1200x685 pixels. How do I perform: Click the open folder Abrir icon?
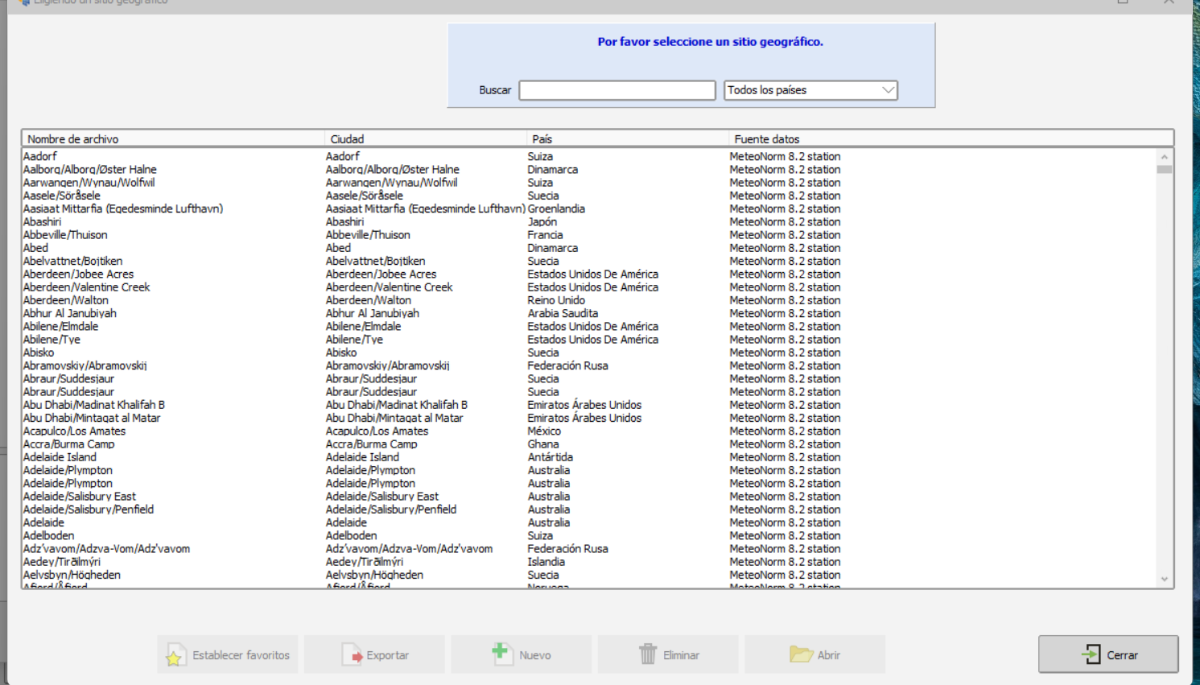[800, 655]
